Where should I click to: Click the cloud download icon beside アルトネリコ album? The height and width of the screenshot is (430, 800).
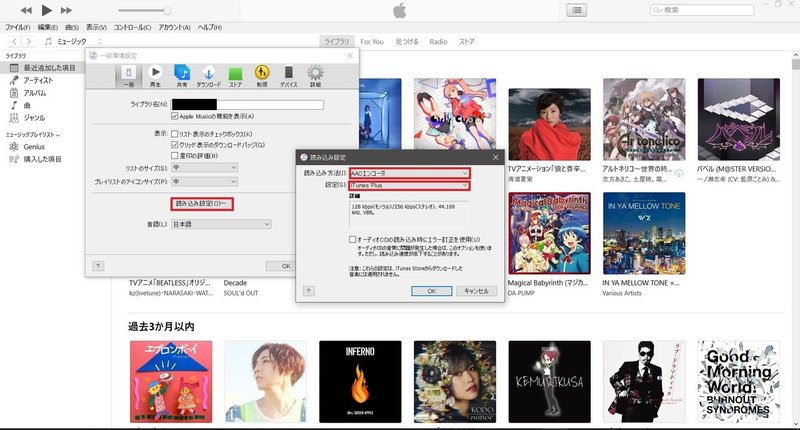pyautogui.click(x=679, y=173)
